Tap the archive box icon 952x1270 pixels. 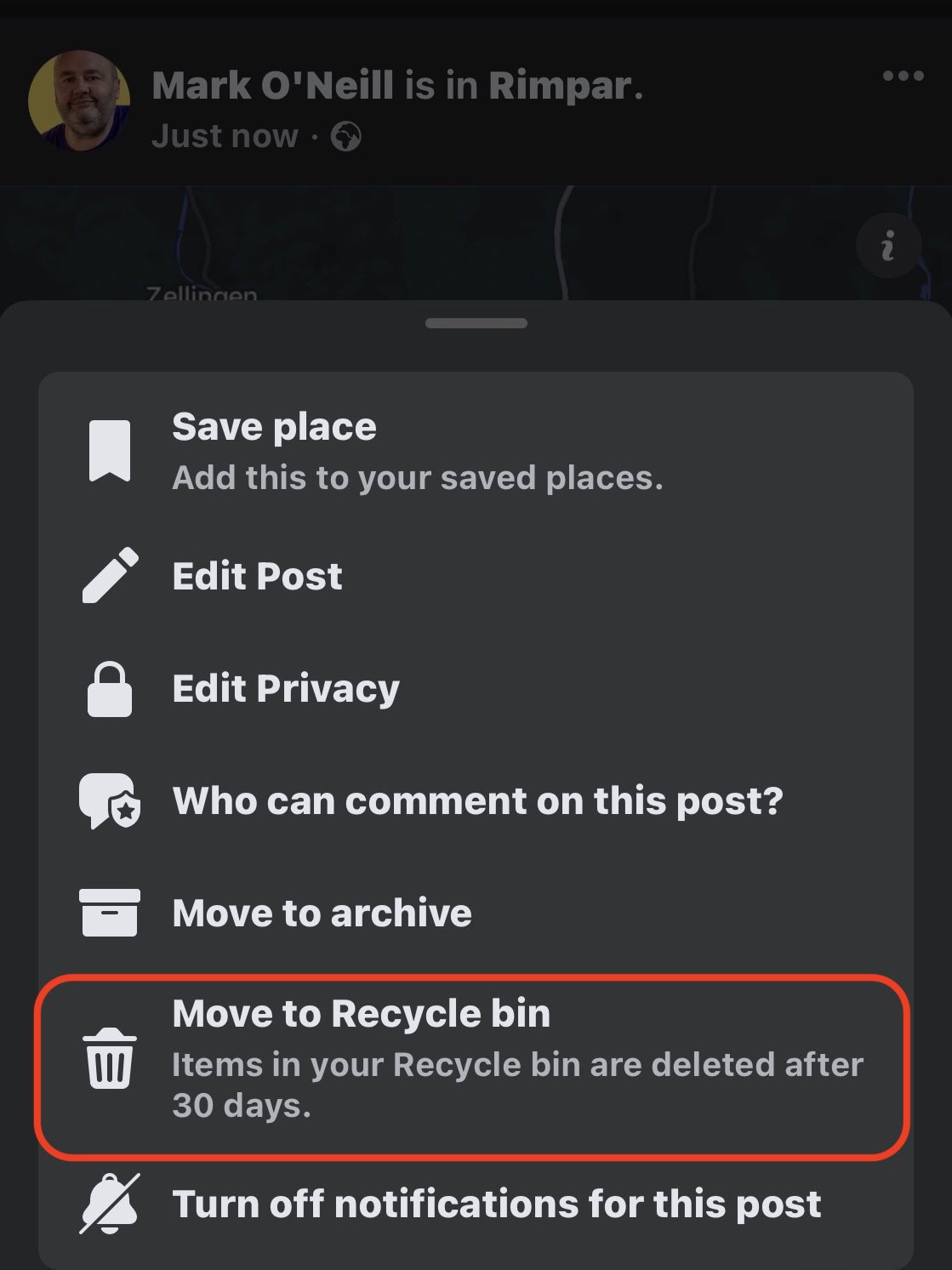(x=110, y=913)
